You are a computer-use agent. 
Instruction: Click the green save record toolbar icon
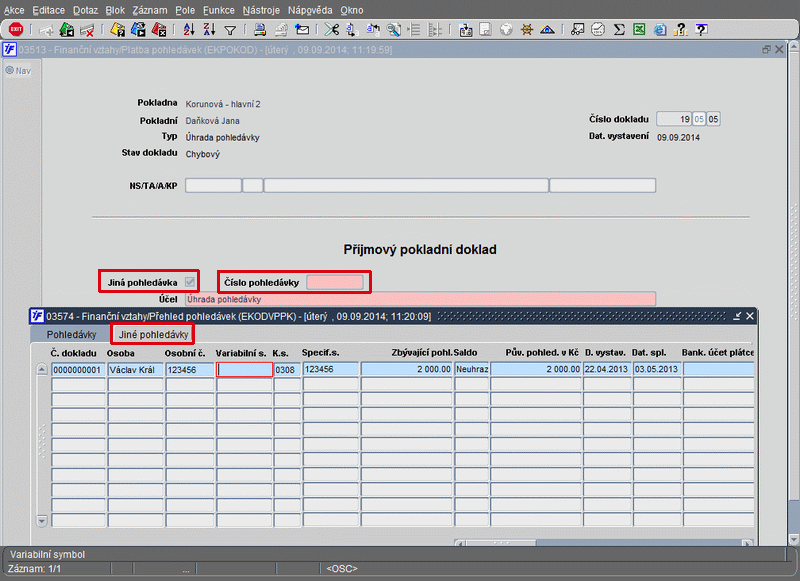67,30
